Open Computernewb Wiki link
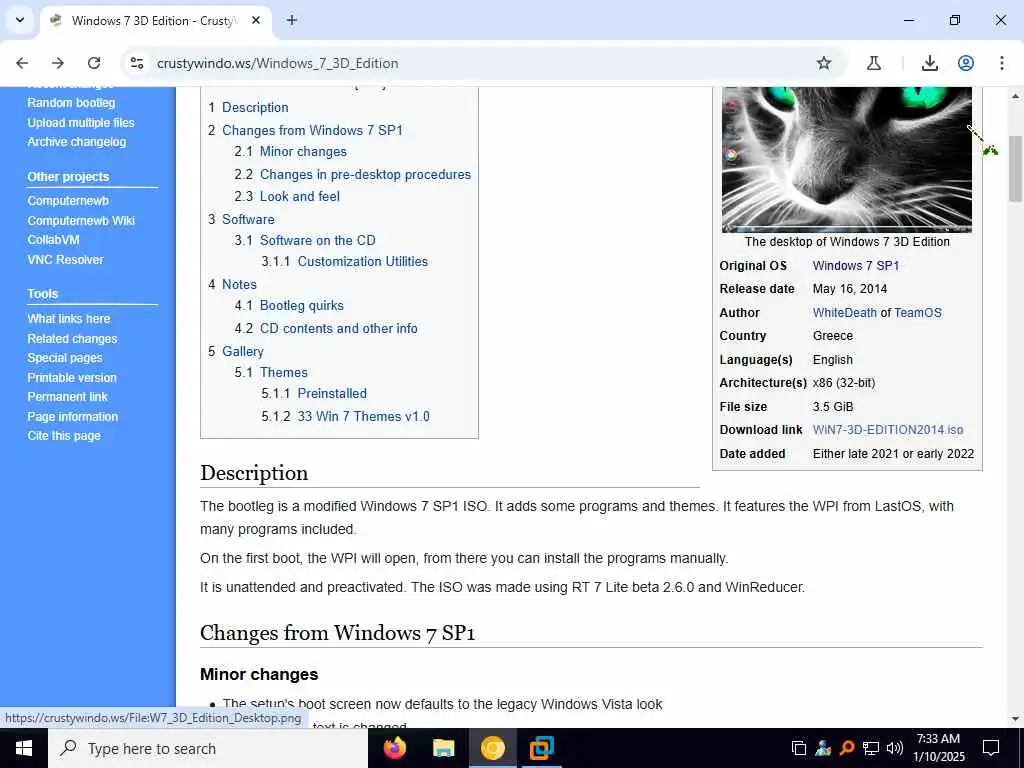This screenshot has height=768, width=1024. click(x=81, y=220)
